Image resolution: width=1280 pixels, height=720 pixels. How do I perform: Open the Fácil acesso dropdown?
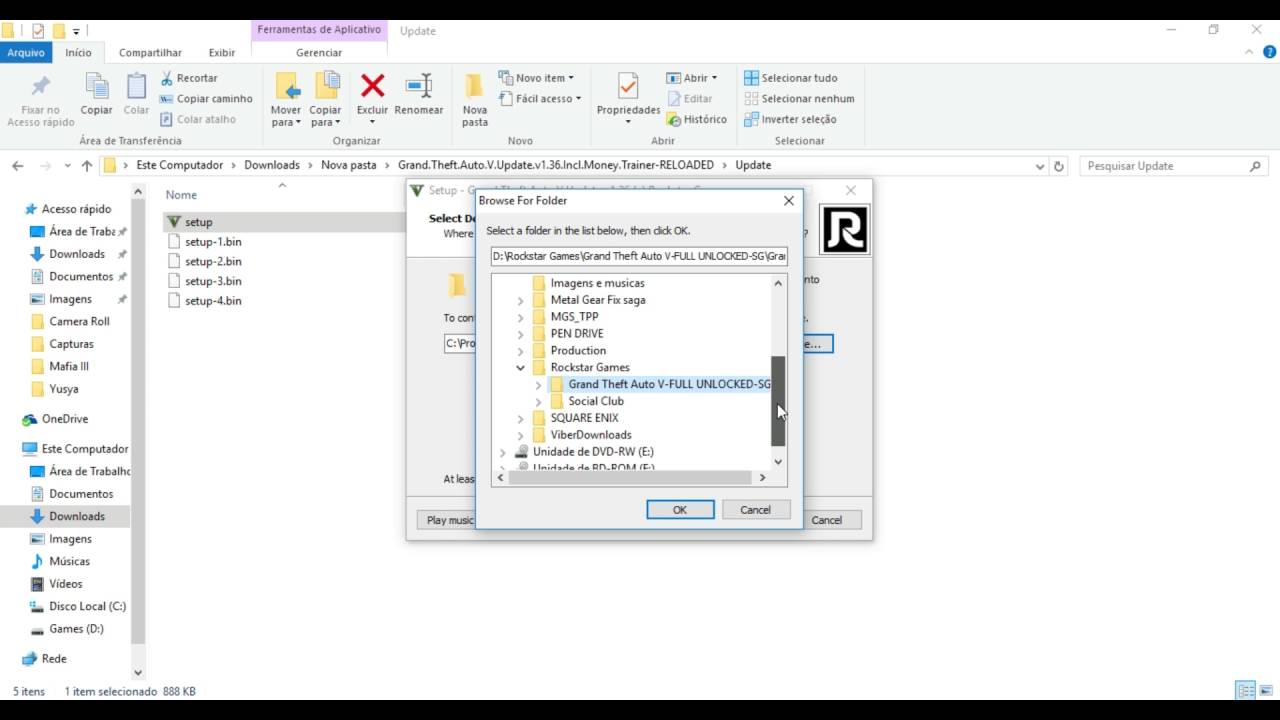click(x=539, y=99)
